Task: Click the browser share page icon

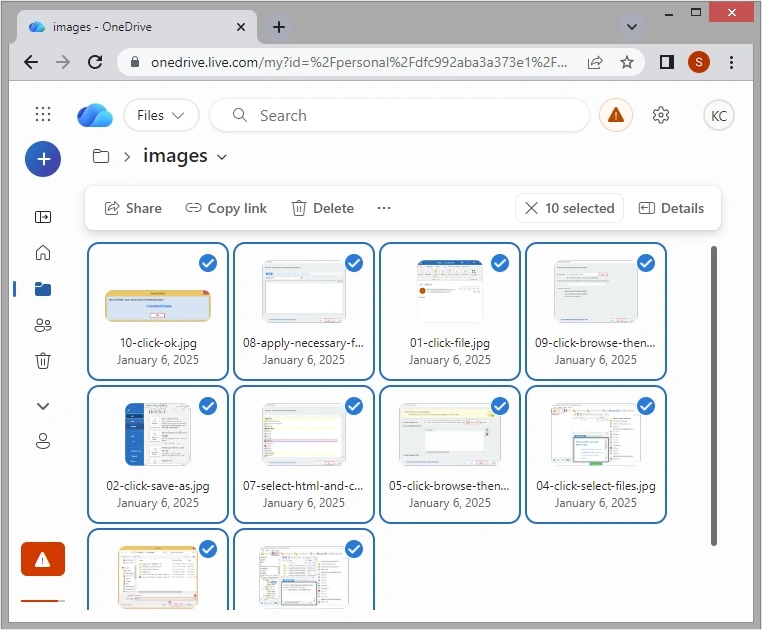Action: (595, 62)
